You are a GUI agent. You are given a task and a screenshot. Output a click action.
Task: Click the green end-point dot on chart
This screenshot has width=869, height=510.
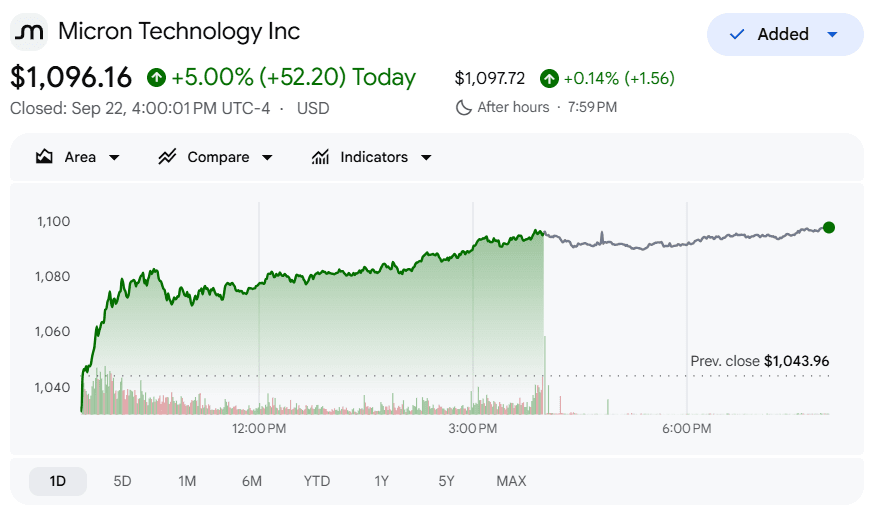(829, 227)
